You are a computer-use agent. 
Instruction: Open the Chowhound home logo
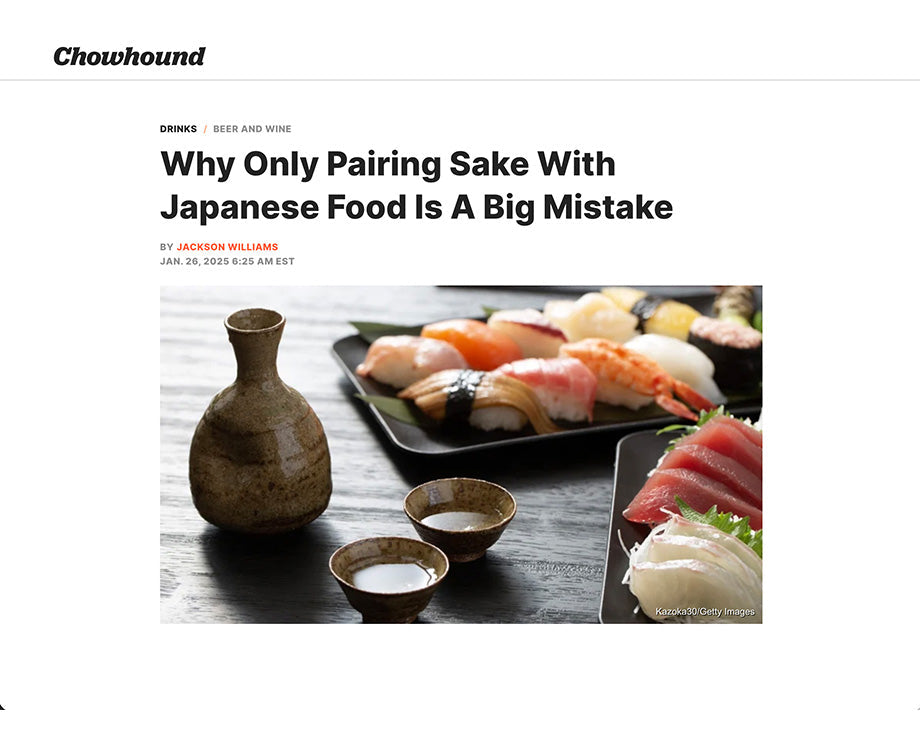coord(129,56)
